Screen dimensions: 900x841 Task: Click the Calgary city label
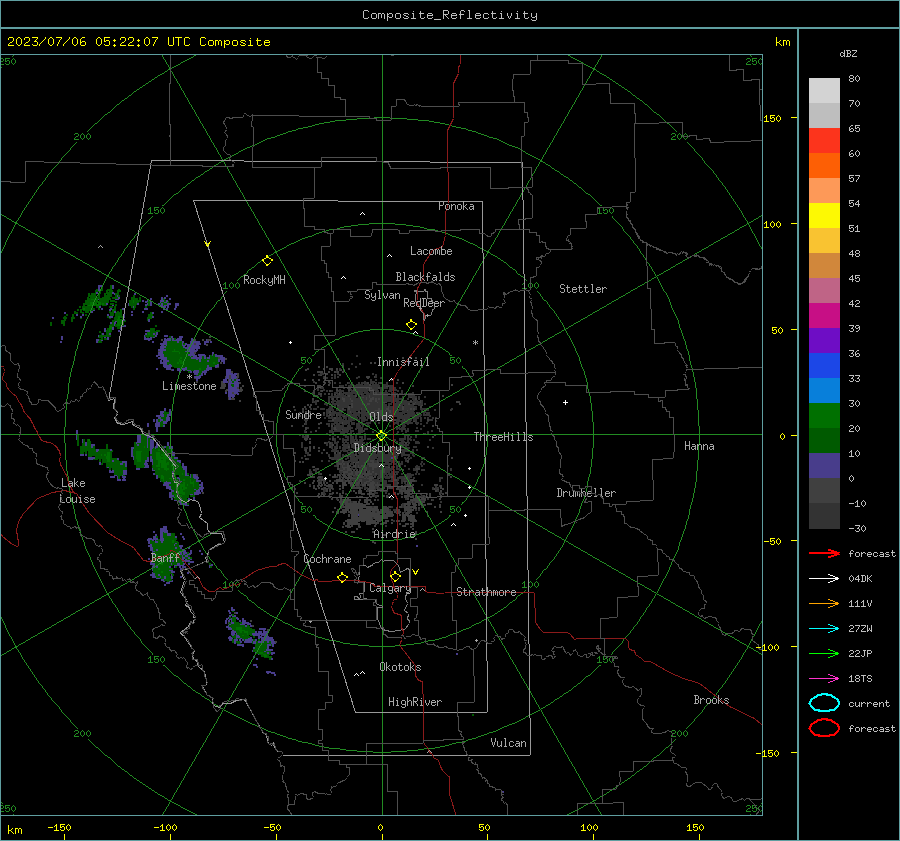390,588
